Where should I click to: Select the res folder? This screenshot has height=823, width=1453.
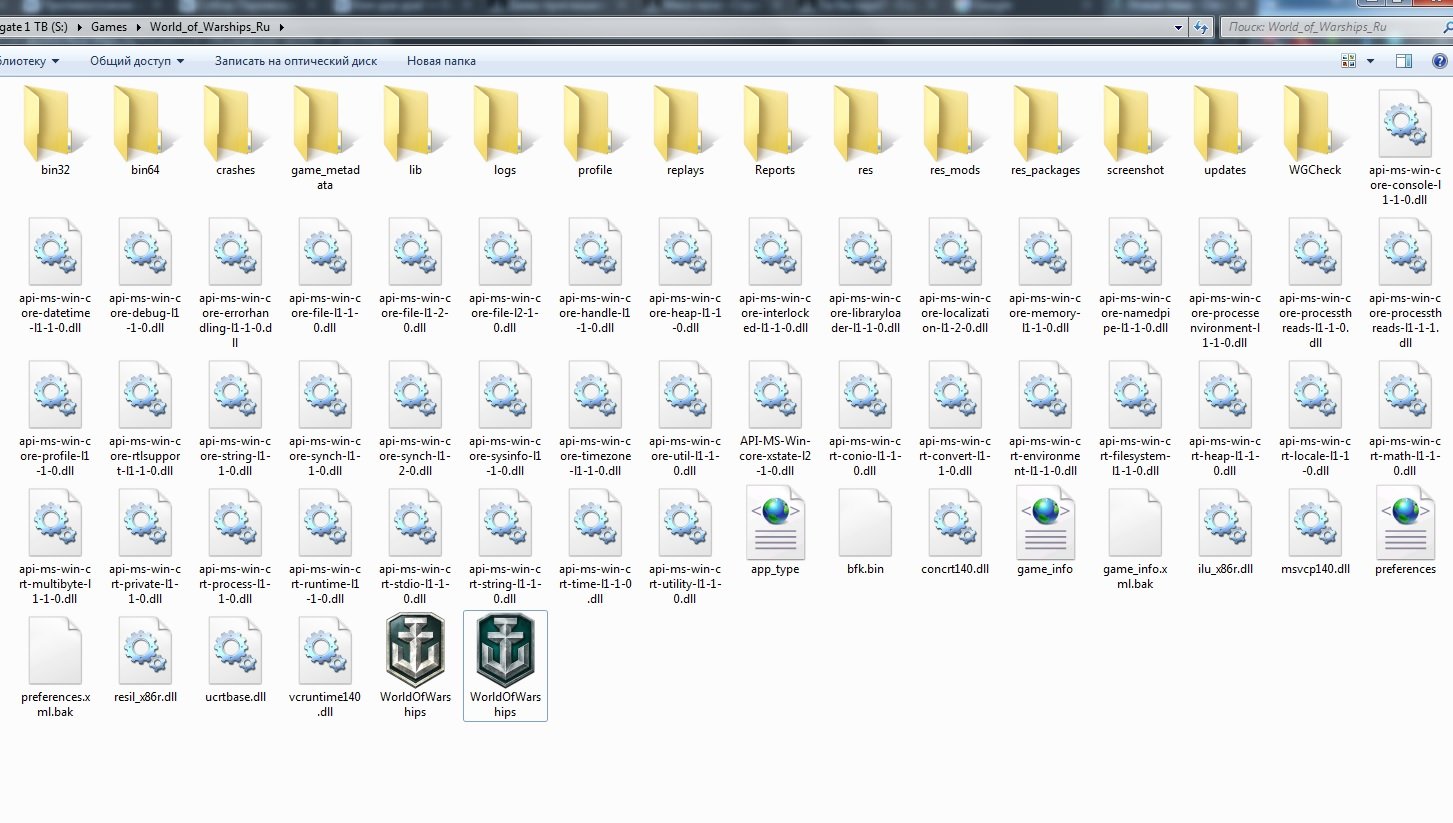tap(866, 133)
